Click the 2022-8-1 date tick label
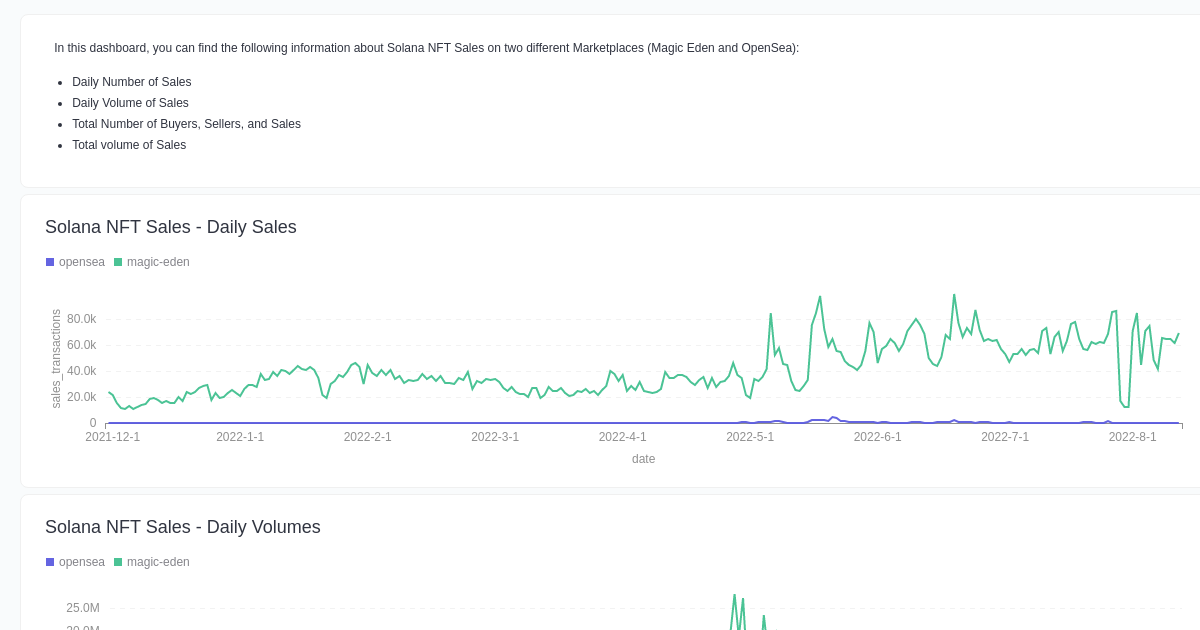 tap(1132, 437)
